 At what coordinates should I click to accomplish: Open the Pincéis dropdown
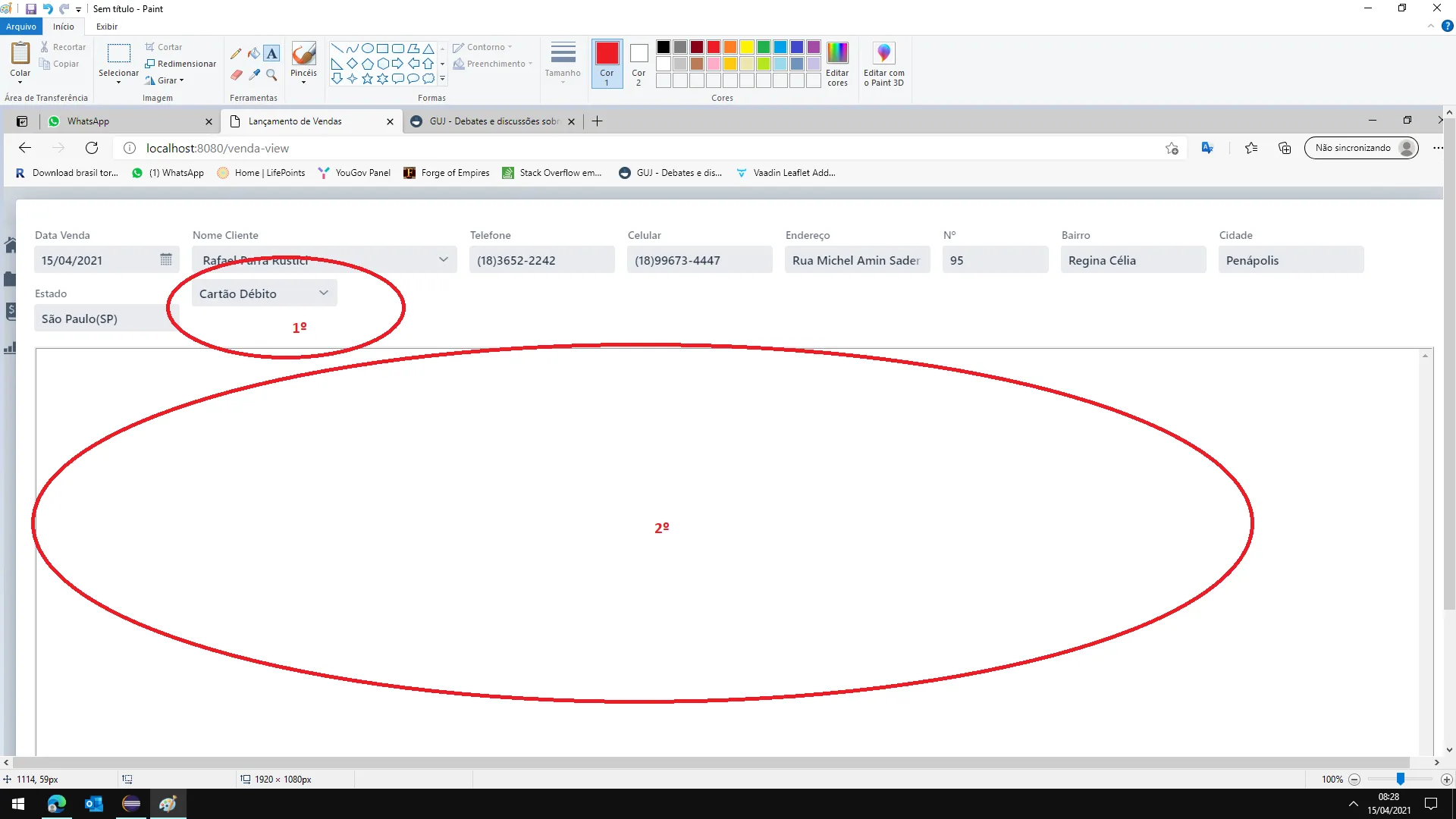303,81
